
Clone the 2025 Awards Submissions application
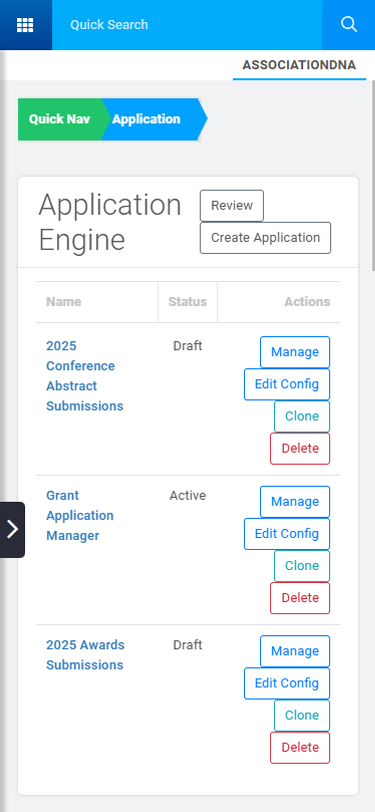pyautogui.click(x=302, y=715)
